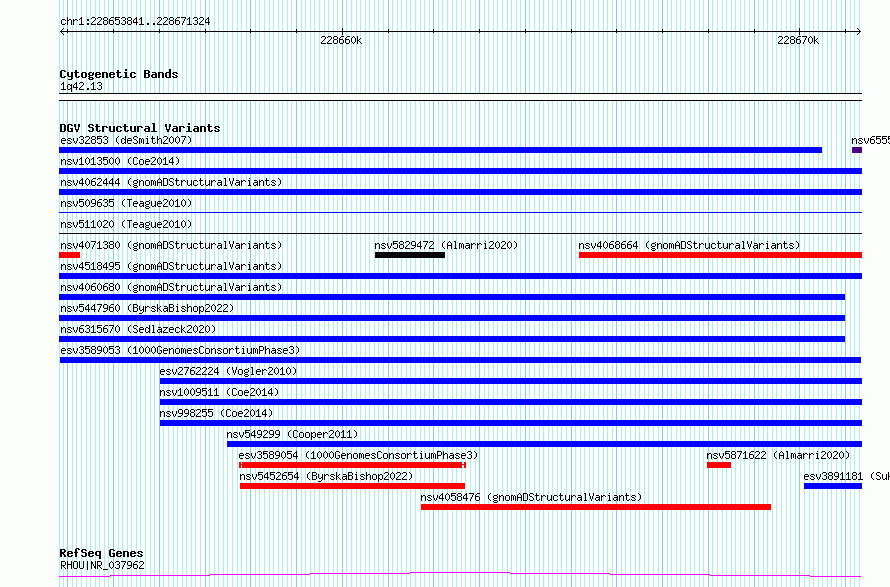The image size is (890, 587).
Task: Click the Cytogenetic Bands track title
Action: coord(119,74)
